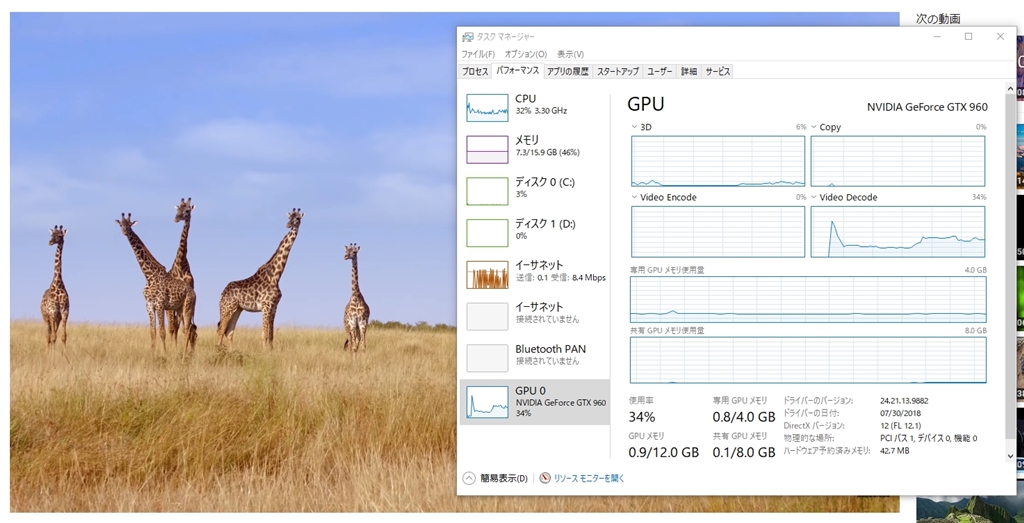Select active イーサネット with 8.4 Mbps

pyautogui.click(x=535, y=274)
